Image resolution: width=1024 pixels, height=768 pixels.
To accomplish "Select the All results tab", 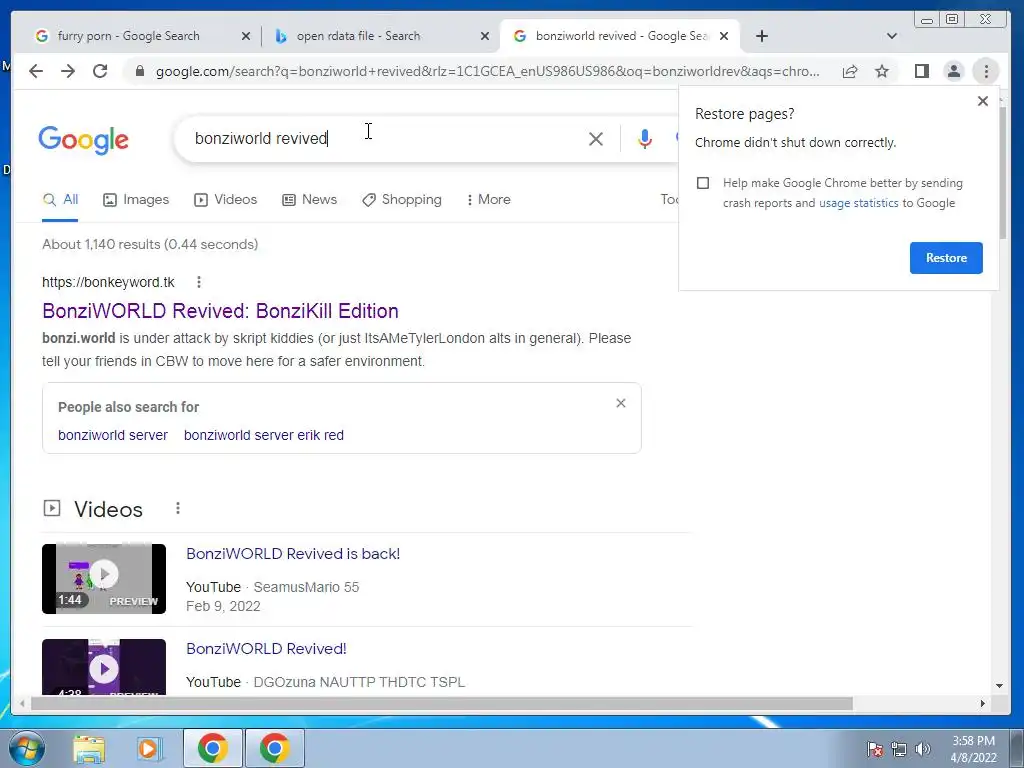I will (x=60, y=199).
